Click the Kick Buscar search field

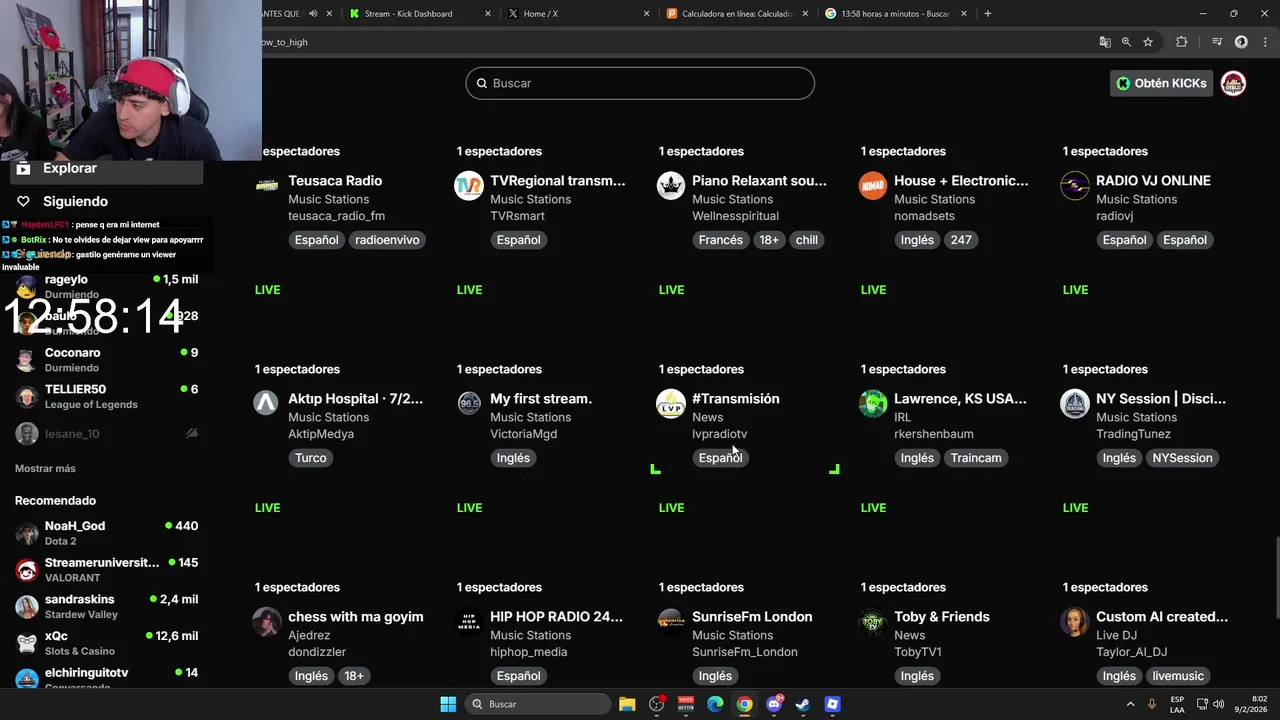(640, 83)
